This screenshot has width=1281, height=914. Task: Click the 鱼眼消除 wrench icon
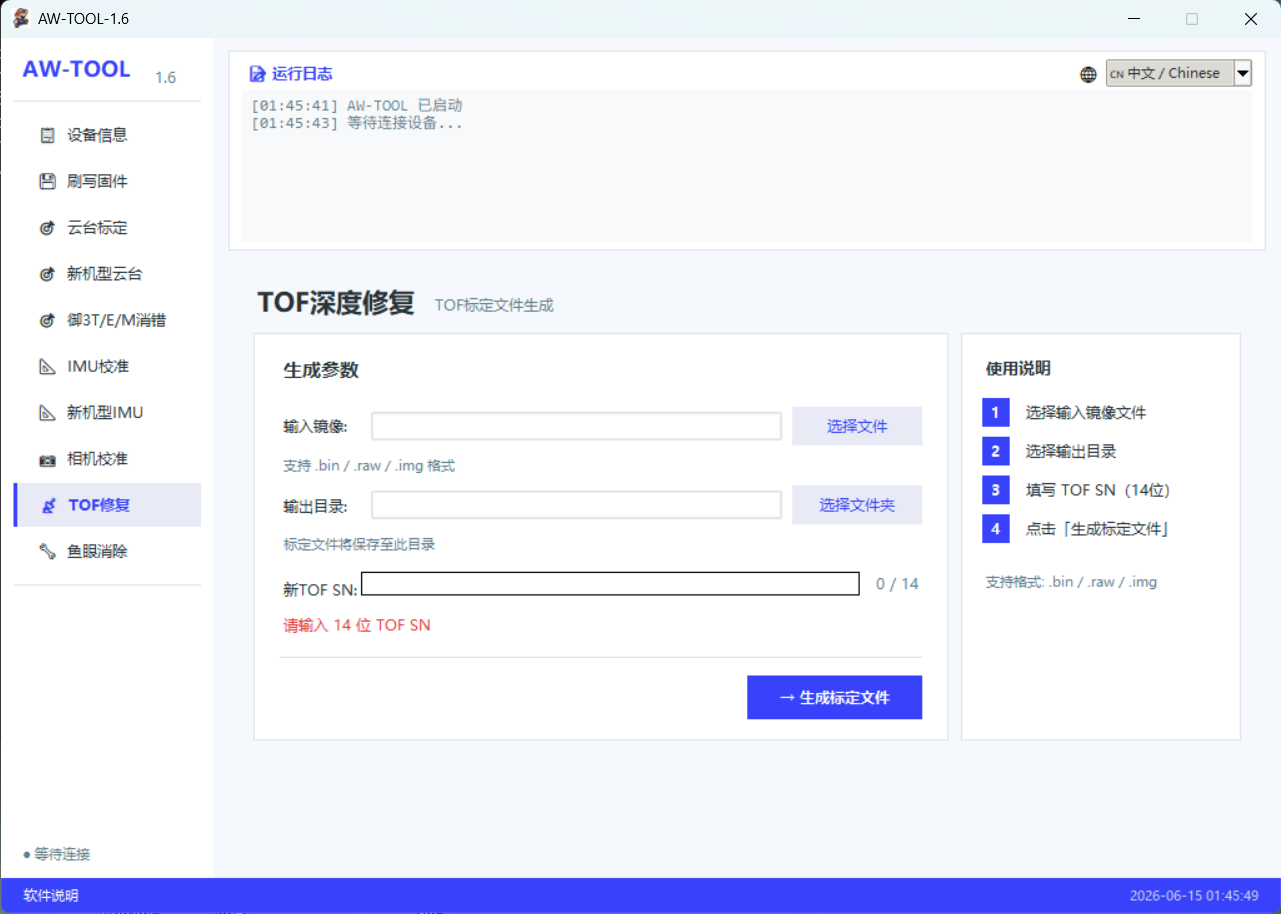click(47, 551)
